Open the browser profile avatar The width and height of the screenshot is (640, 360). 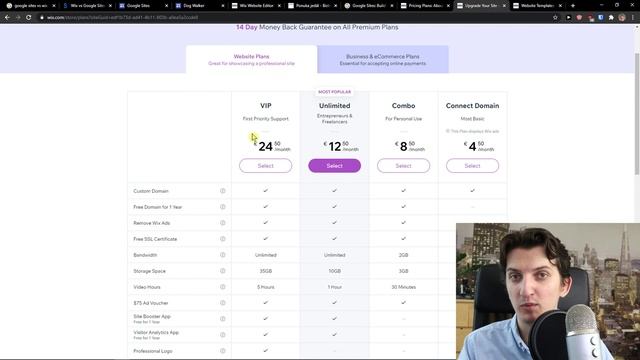click(622, 18)
